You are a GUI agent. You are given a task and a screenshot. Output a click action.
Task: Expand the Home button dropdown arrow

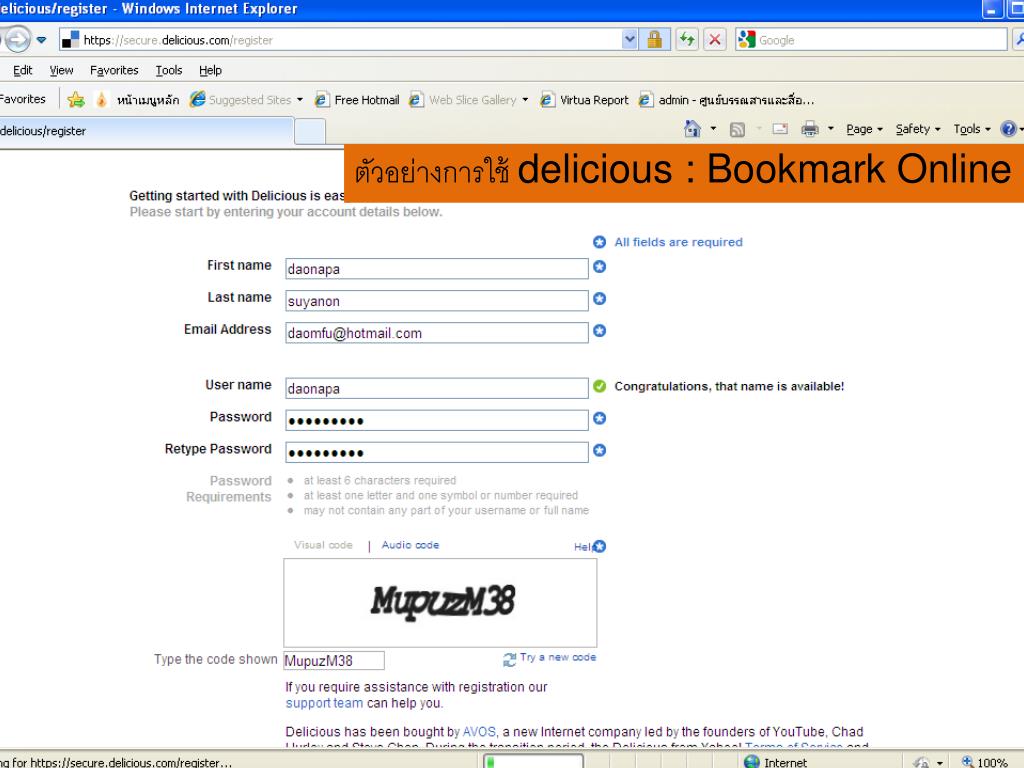713,129
